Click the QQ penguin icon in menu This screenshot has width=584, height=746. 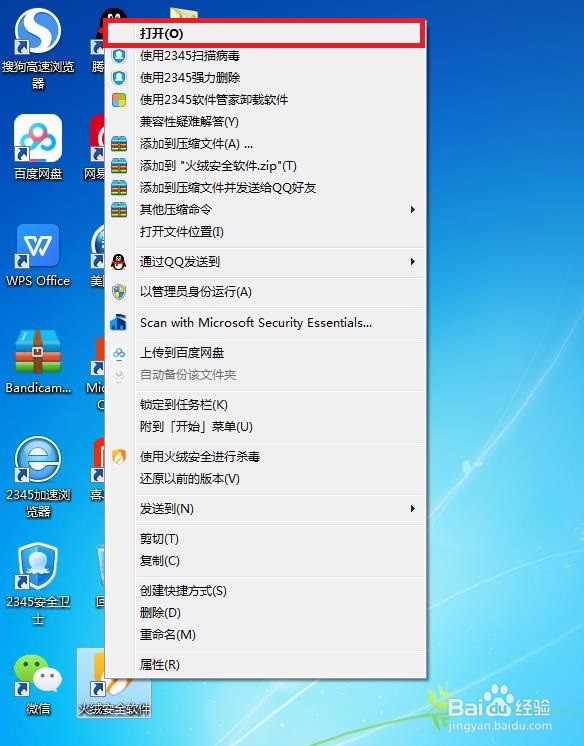point(119,262)
